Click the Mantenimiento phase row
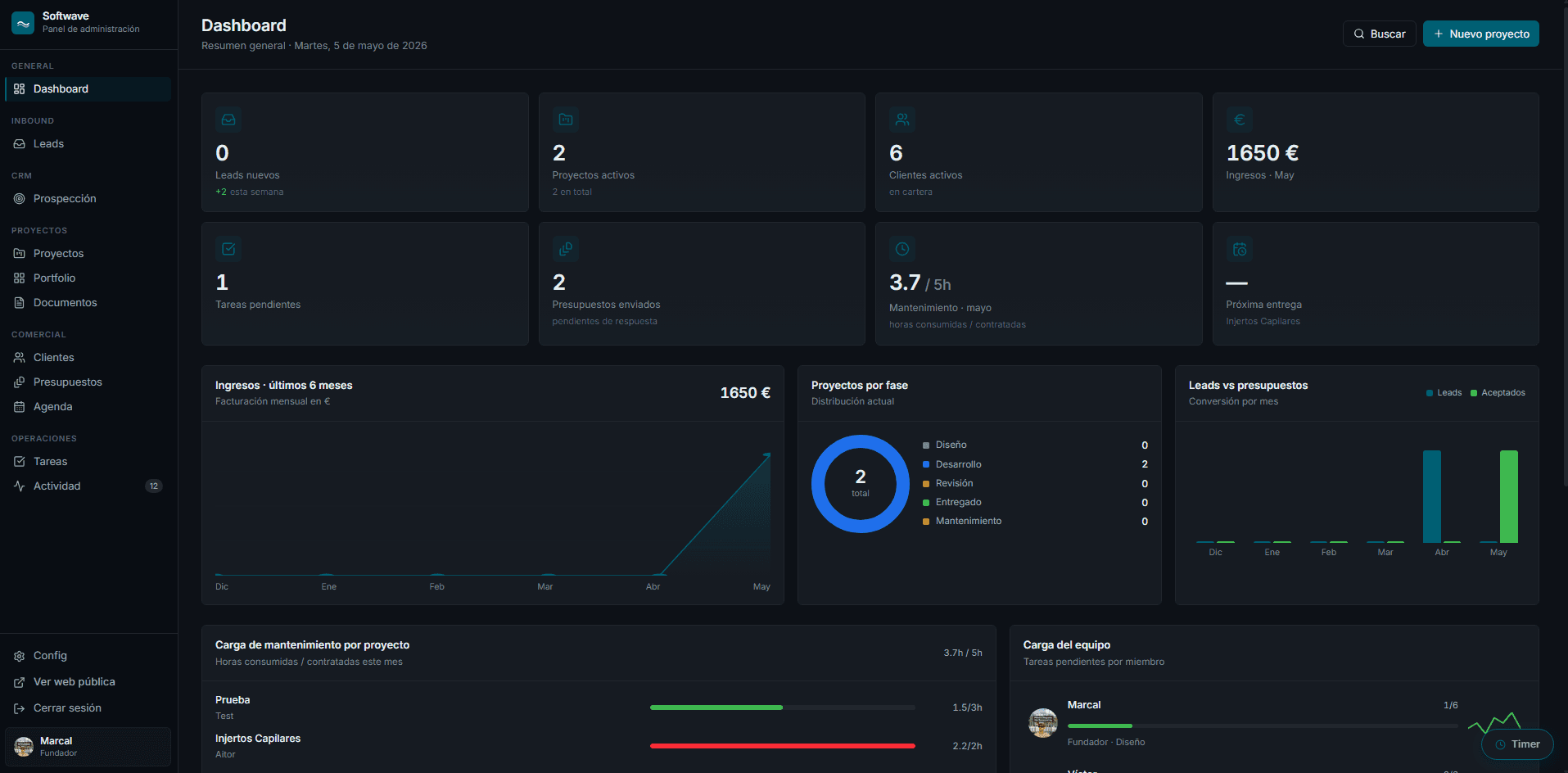This screenshot has width=1568, height=773. click(1035, 522)
